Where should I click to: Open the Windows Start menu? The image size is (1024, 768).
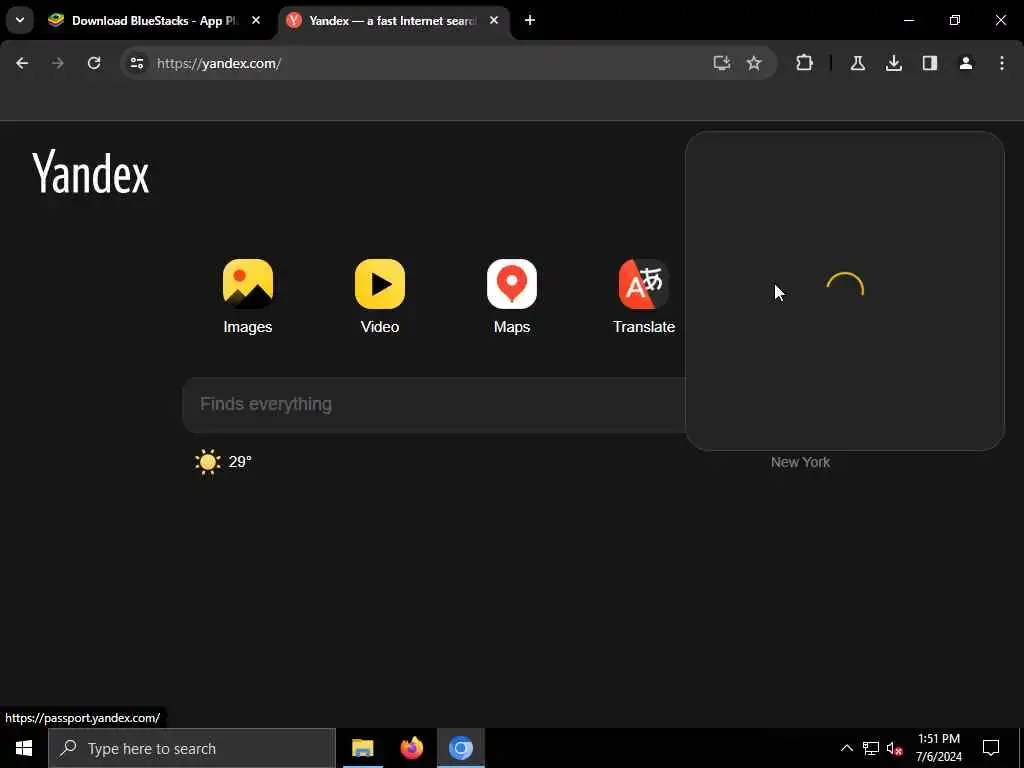click(24, 748)
